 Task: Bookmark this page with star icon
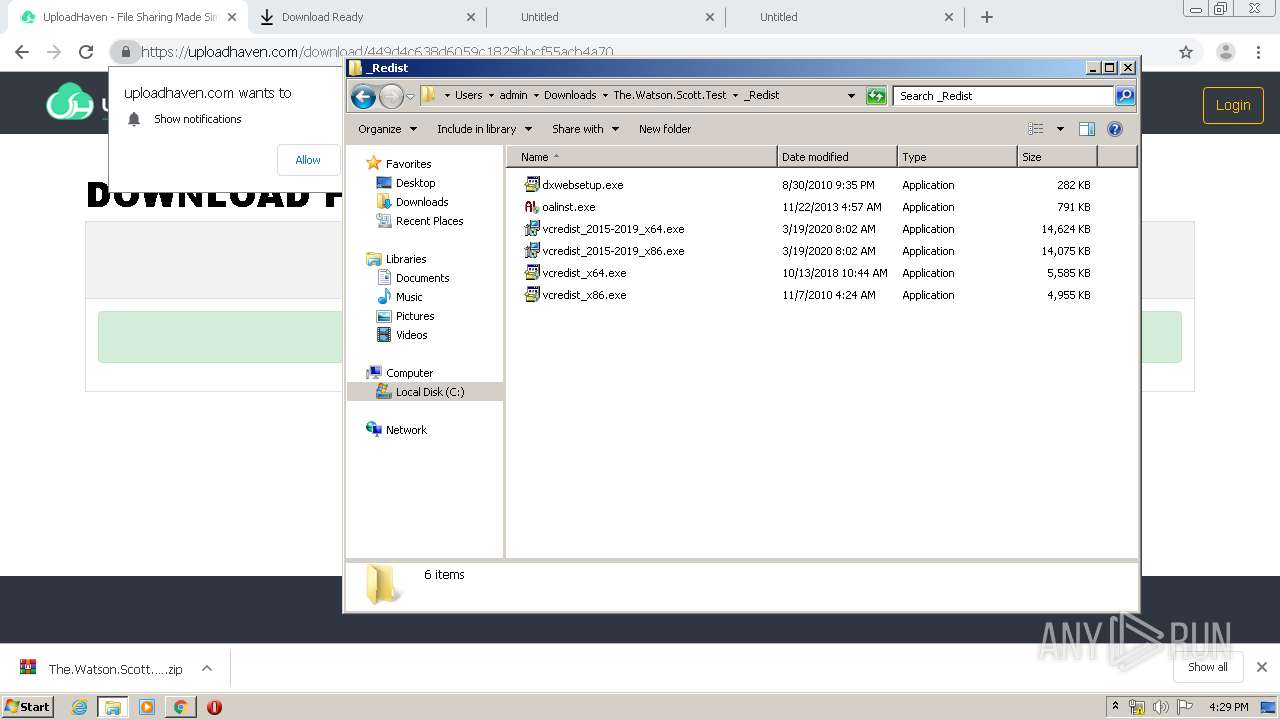point(1186,52)
